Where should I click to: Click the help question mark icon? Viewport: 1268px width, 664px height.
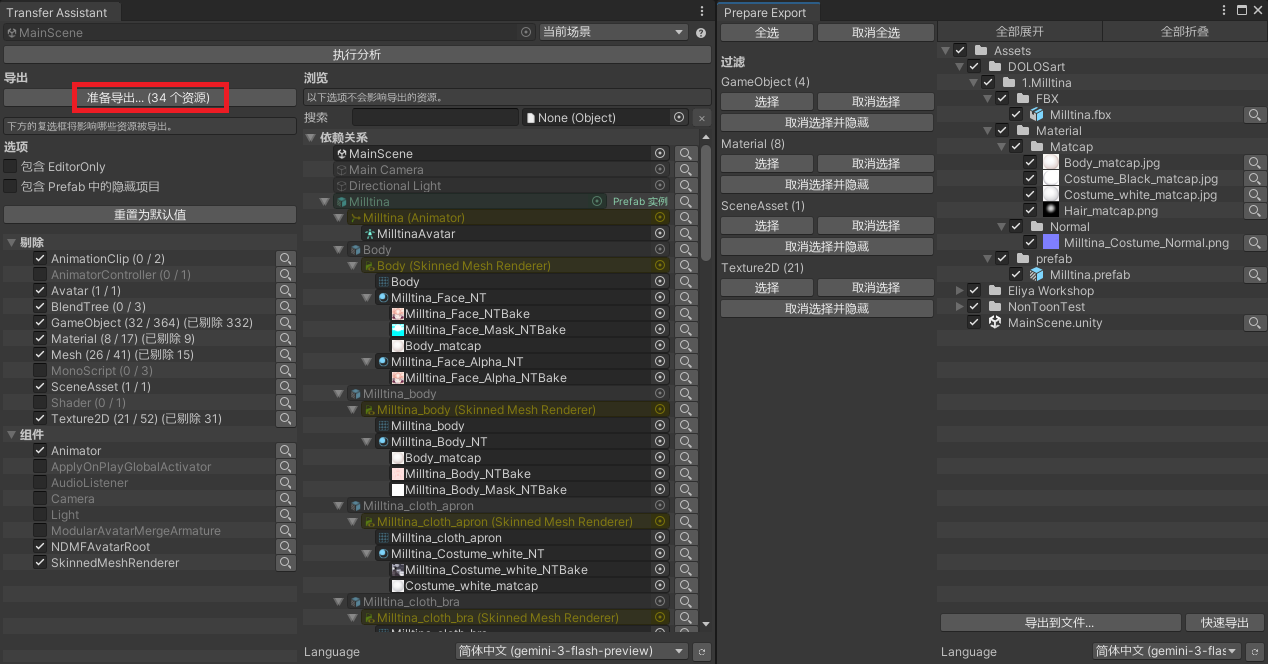(x=701, y=33)
